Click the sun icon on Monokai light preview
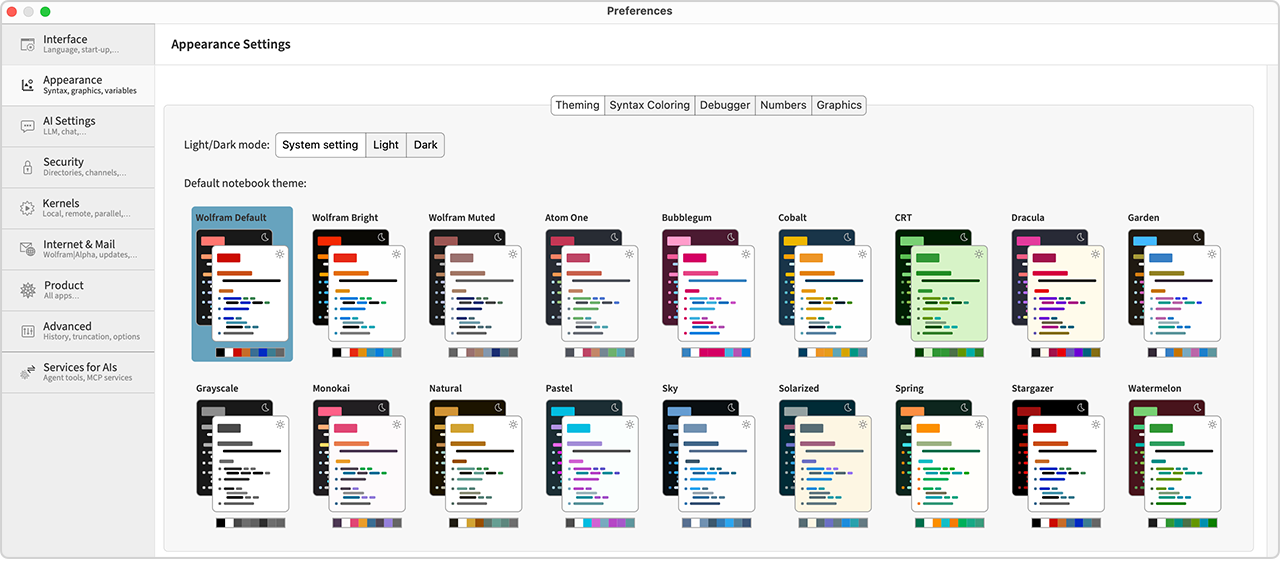Screen dimensions: 1280x561 [x=396, y=425]
